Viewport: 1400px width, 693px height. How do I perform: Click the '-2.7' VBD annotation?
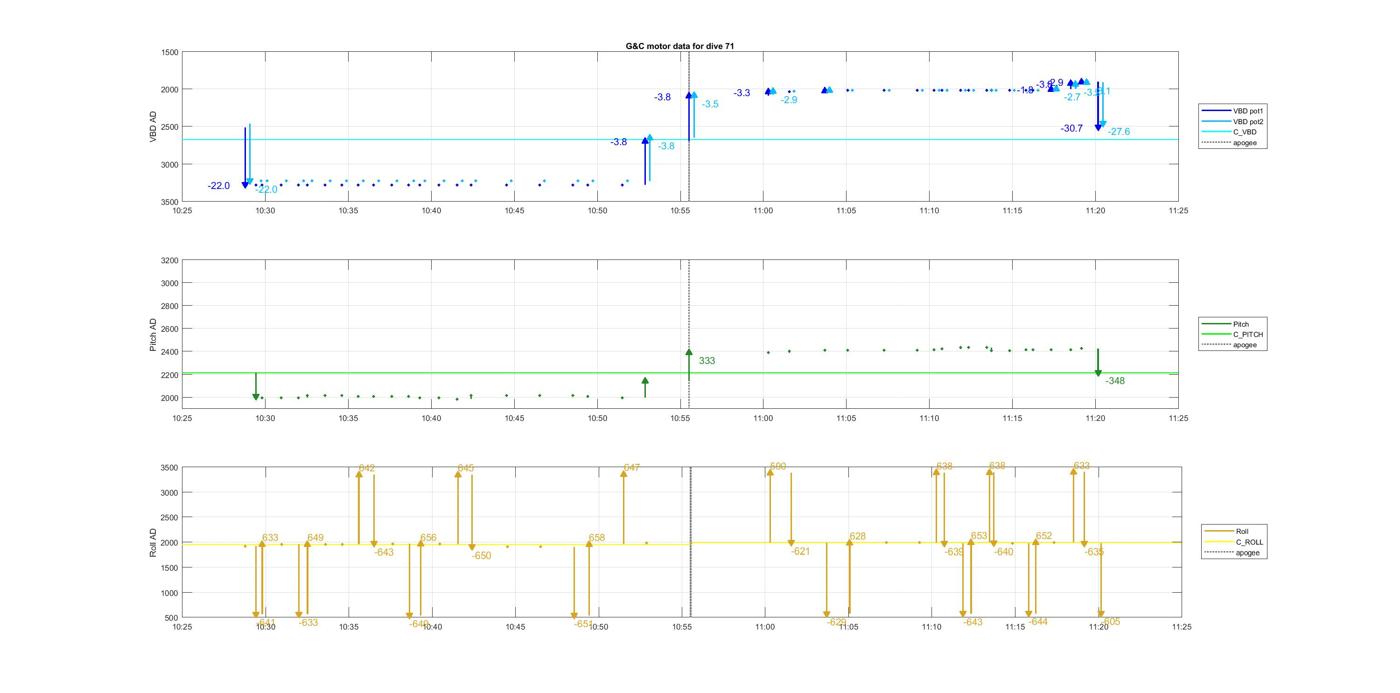1072,97
